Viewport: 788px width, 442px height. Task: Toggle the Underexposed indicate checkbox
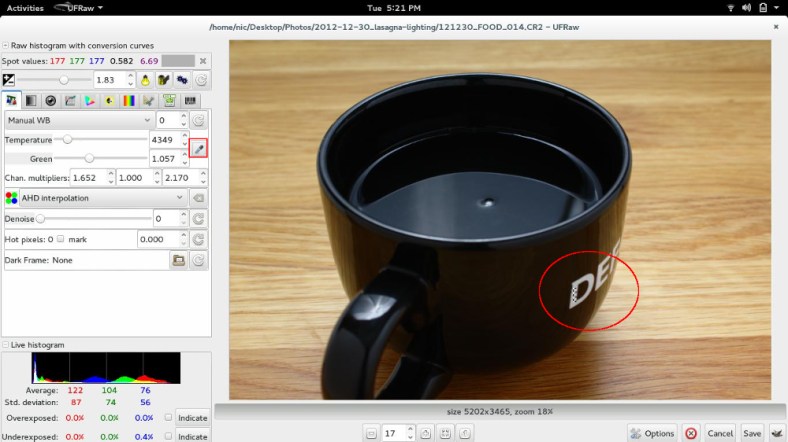[x=168, y=437]
